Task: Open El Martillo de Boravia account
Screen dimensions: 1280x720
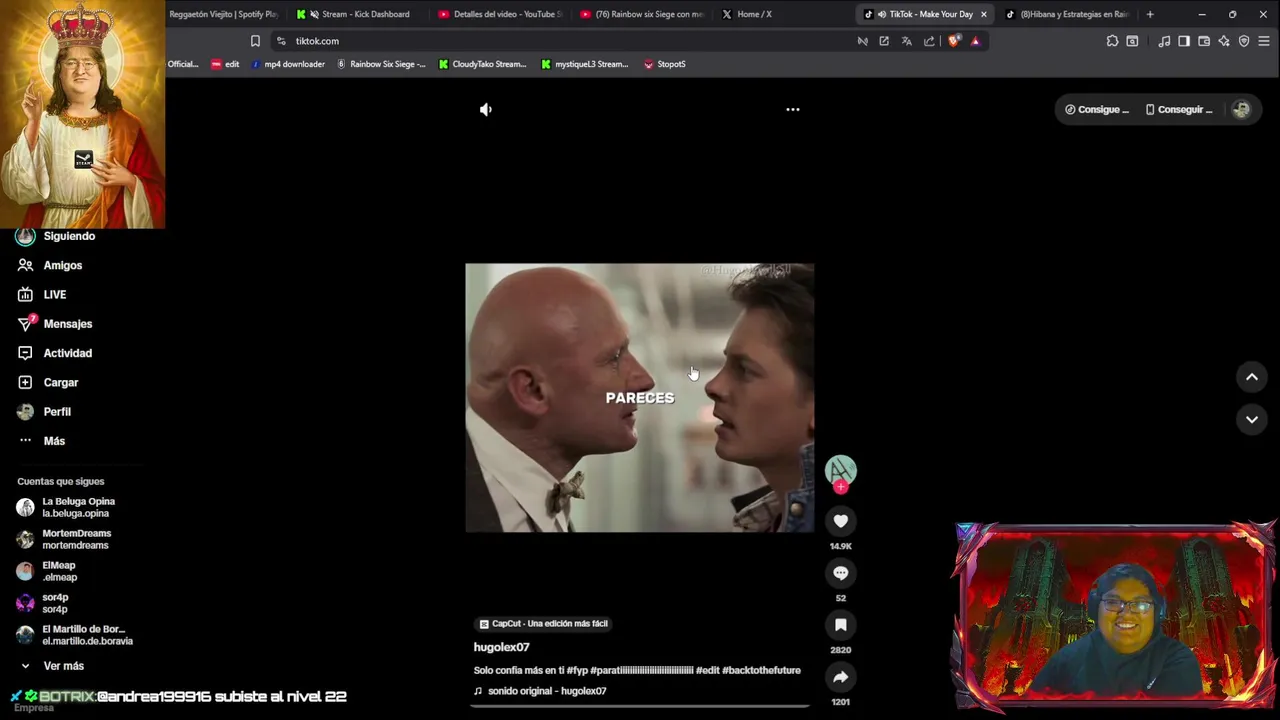Action: coord(75,636)
